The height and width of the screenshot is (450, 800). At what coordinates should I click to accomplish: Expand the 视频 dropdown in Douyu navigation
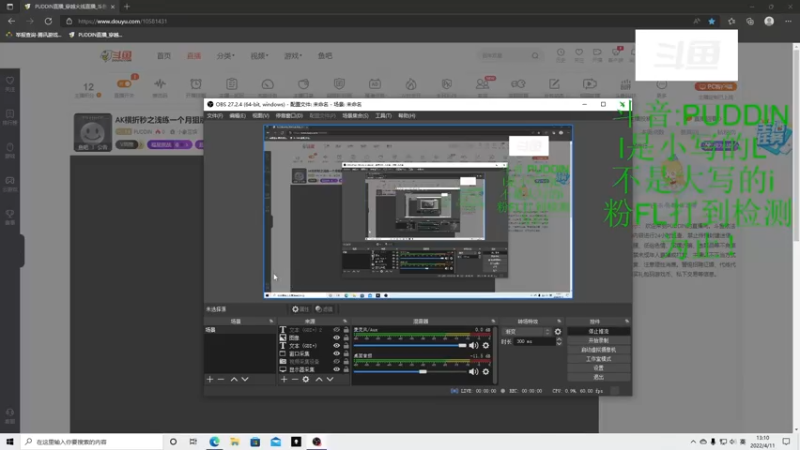[x=259, y=56]
